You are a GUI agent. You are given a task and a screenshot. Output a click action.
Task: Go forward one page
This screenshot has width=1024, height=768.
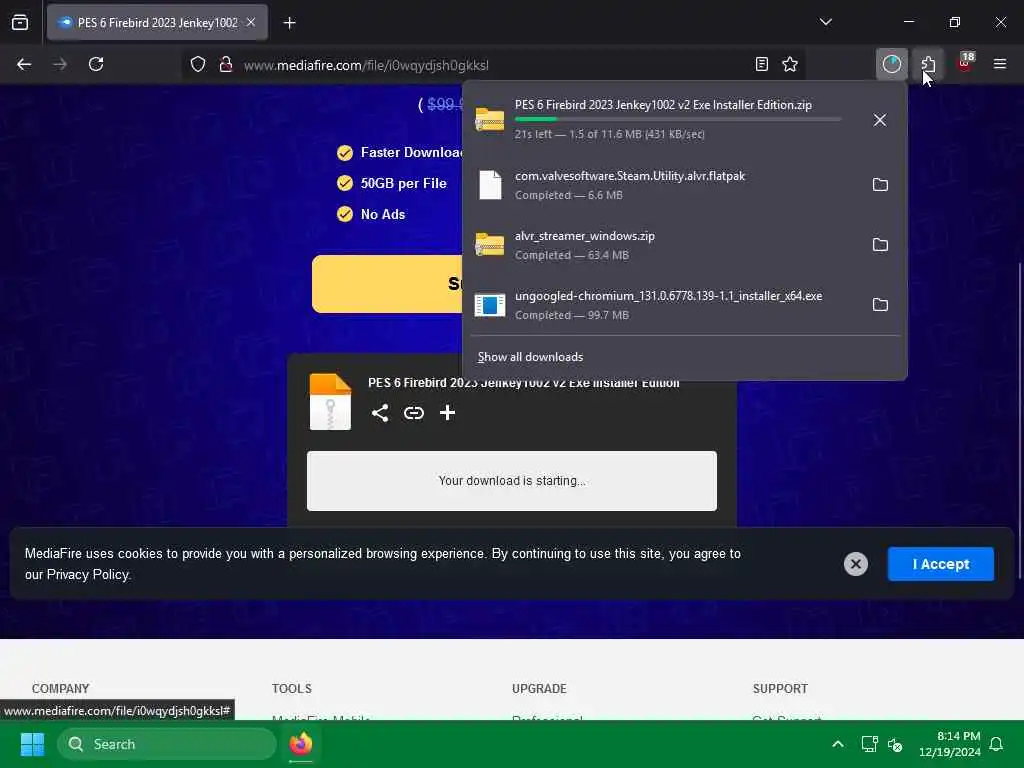pos(60,64)
